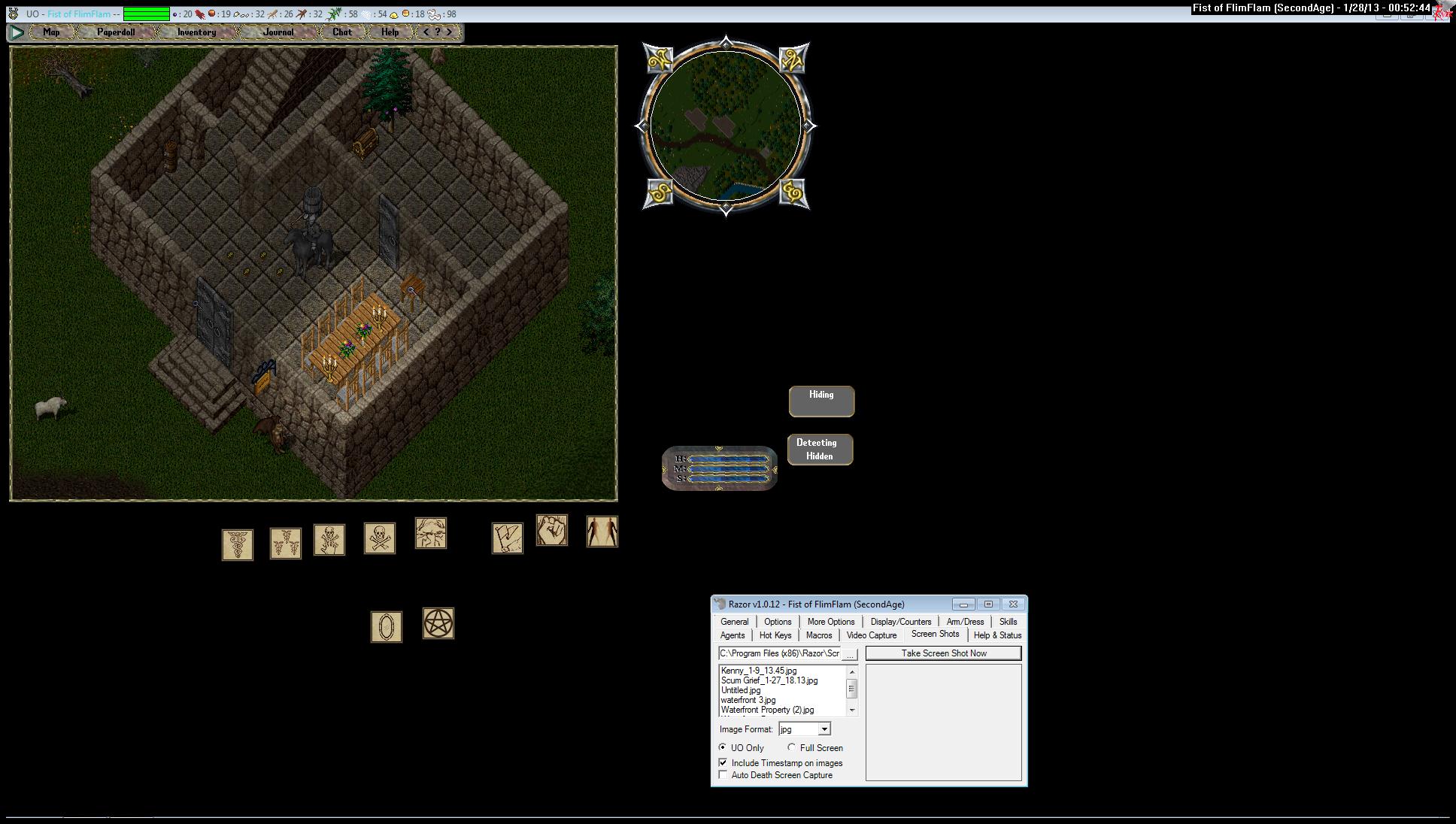
Task: Click the screenshot list scroll down arrow
Action: point(852,710)
